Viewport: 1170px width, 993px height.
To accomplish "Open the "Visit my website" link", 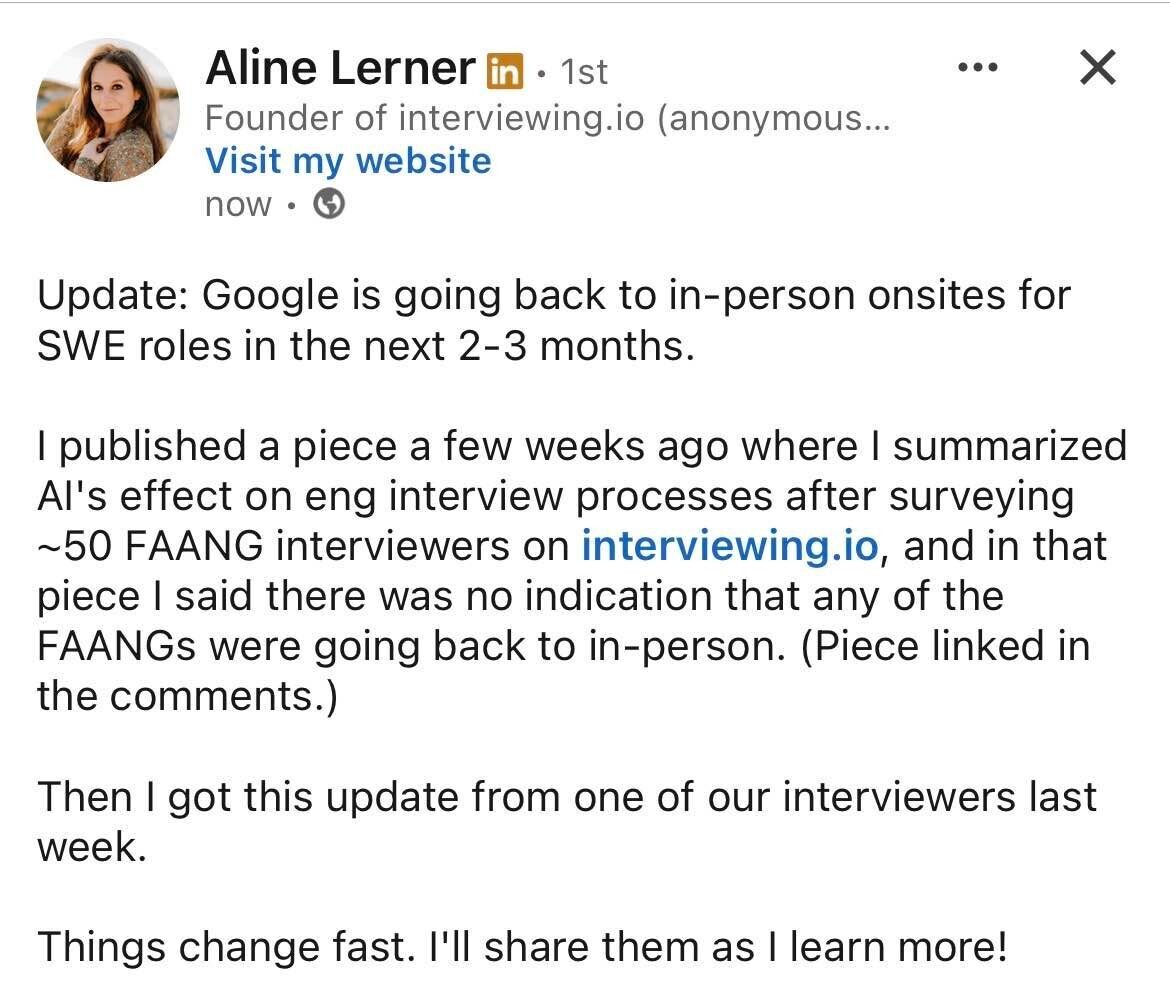I will pyautogui.click(x=348, y=161).
